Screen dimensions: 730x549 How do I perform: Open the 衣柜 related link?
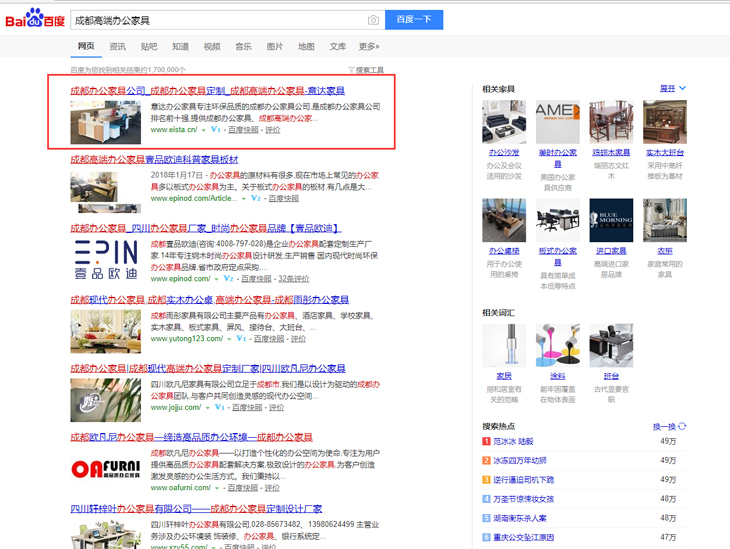[665, 251]
